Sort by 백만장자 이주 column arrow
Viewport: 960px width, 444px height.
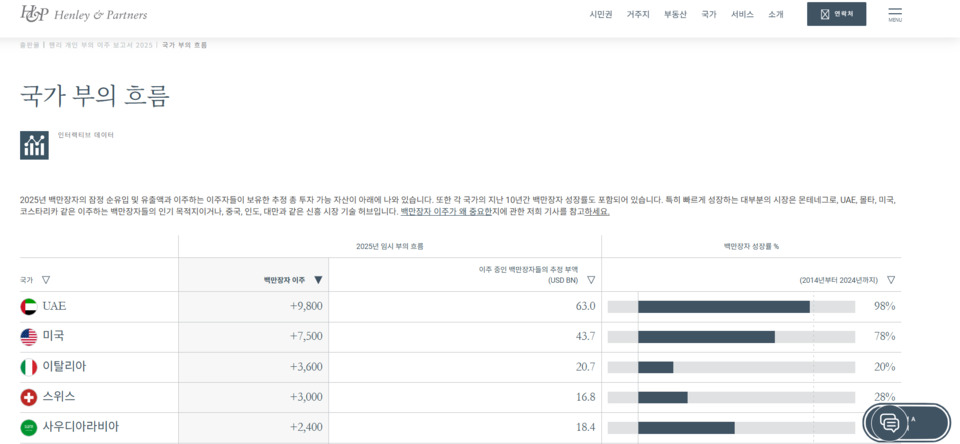tap(318, 280)
